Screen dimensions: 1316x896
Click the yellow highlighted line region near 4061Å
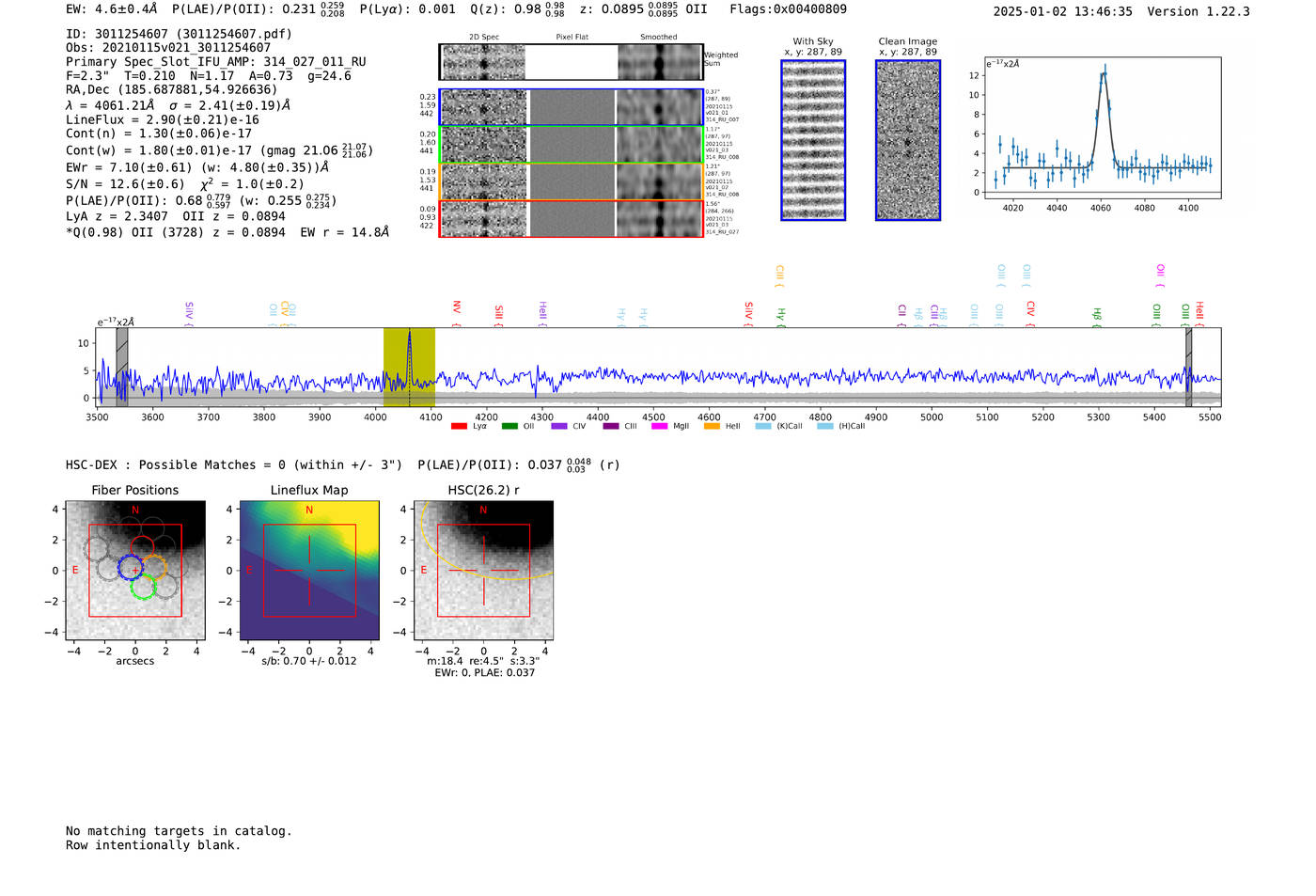pos(409,367)
